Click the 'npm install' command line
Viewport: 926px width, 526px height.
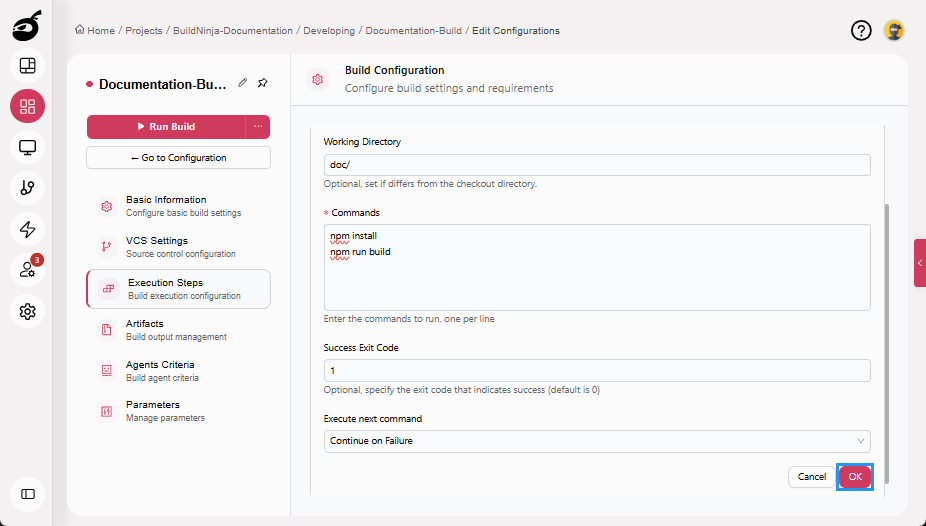(x=353, y=236)
